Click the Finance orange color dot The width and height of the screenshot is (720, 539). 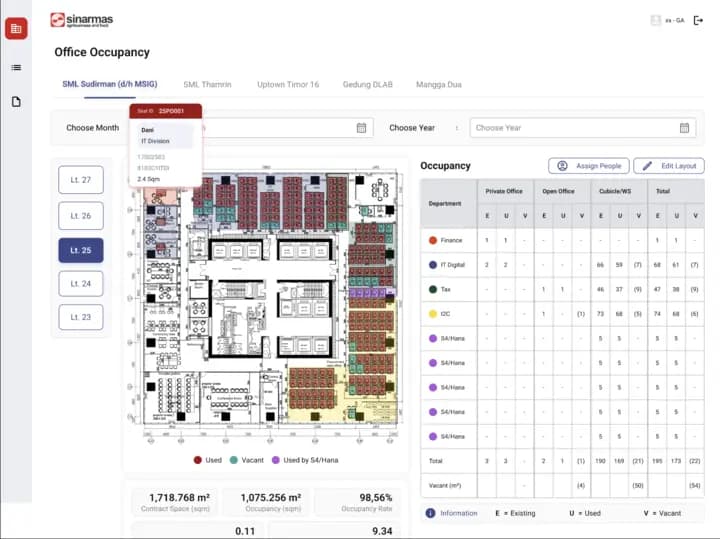point(433,240)
